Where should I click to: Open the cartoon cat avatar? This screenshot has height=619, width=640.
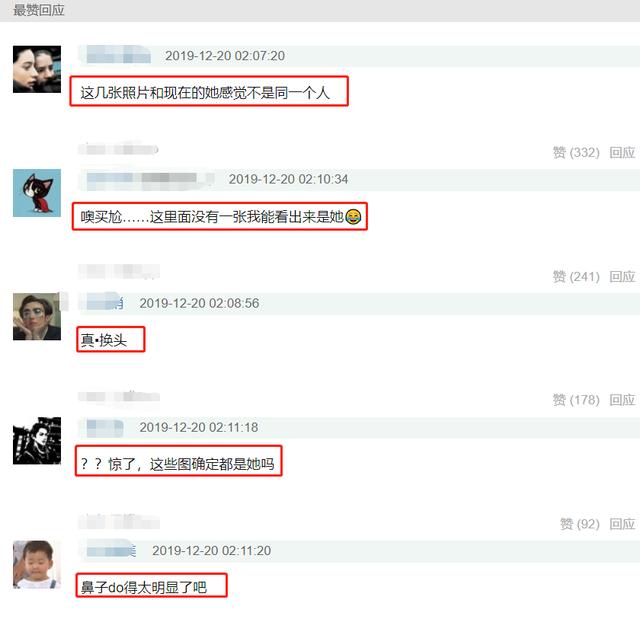(x=37, y=193)
